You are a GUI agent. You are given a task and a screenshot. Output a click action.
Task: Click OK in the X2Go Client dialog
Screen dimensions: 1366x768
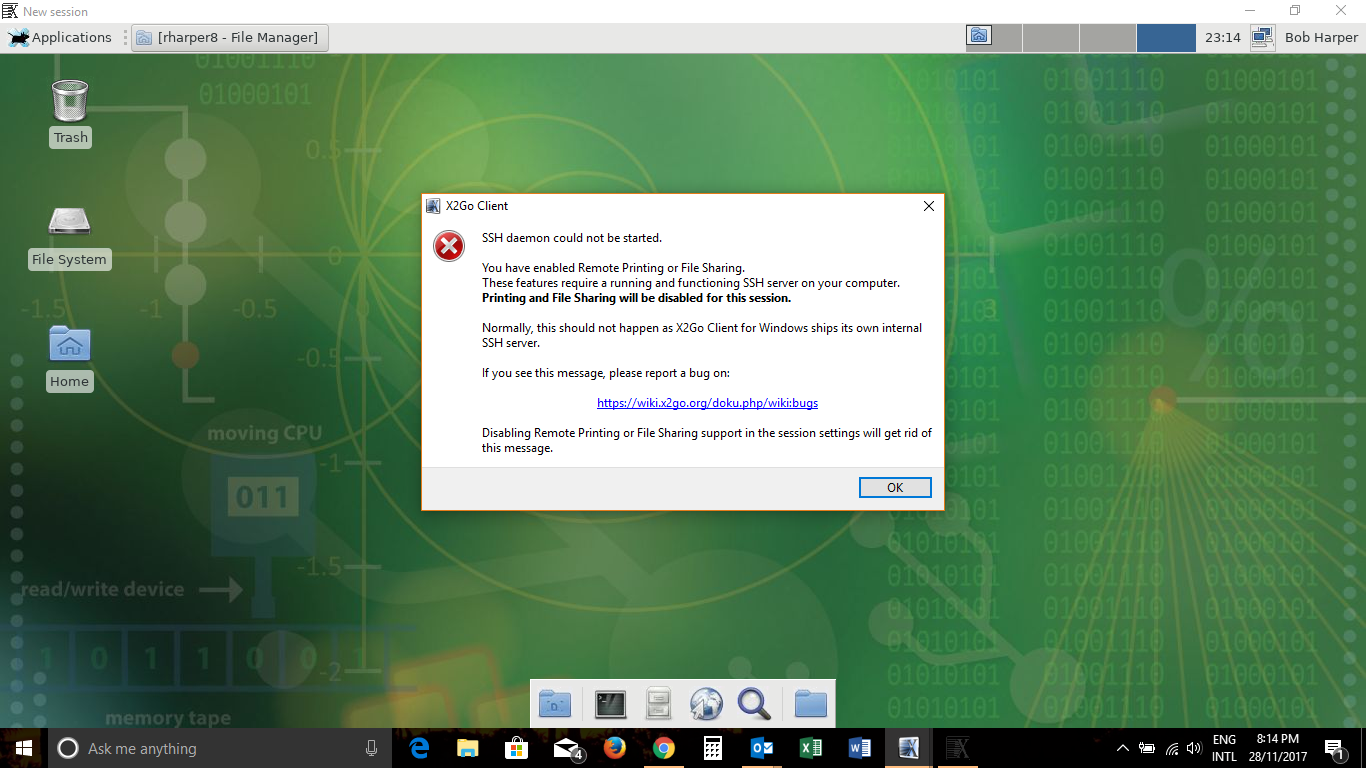(x=895, y=487)
